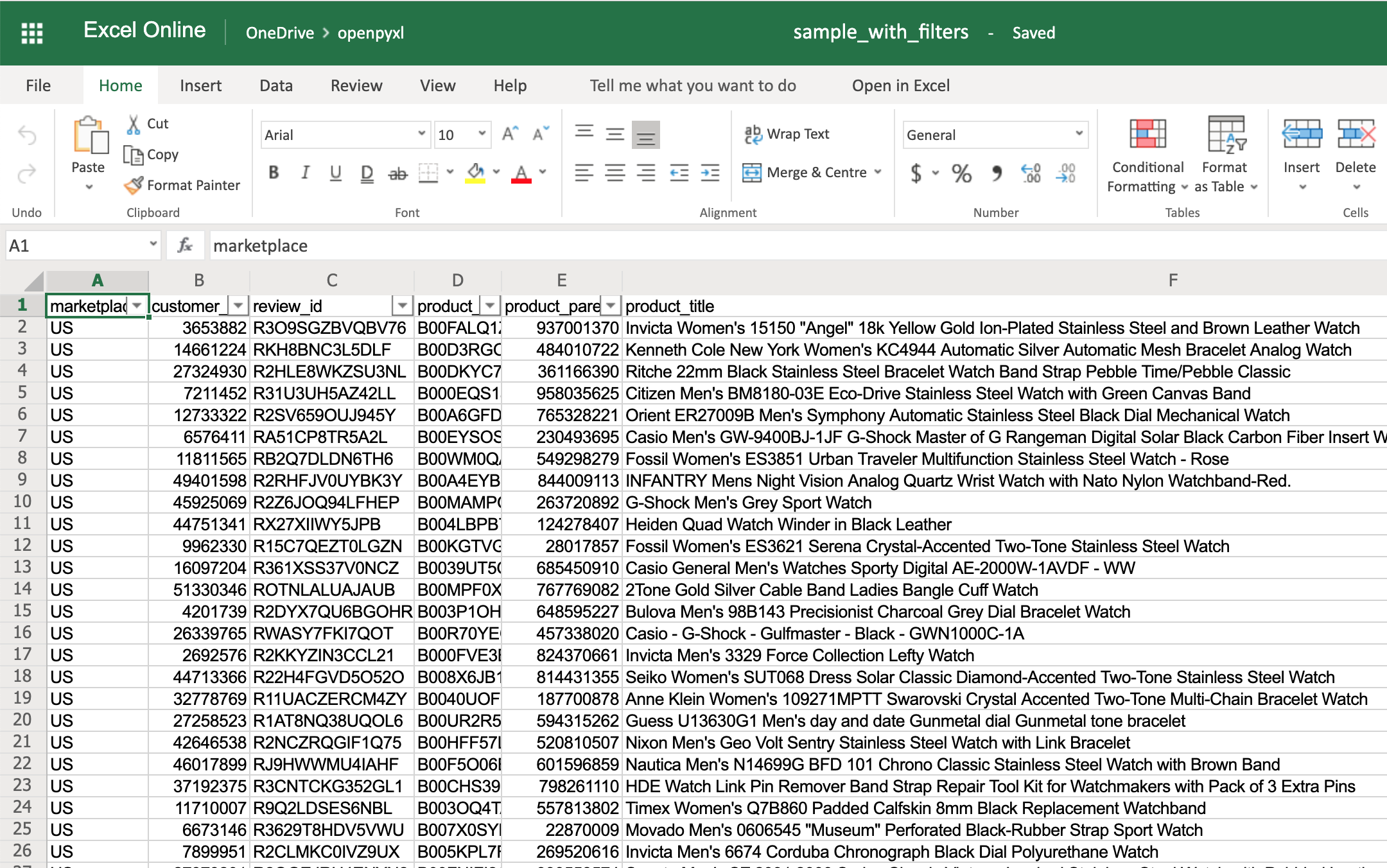Align text right
1387x868 pixels.
(645, 172)
